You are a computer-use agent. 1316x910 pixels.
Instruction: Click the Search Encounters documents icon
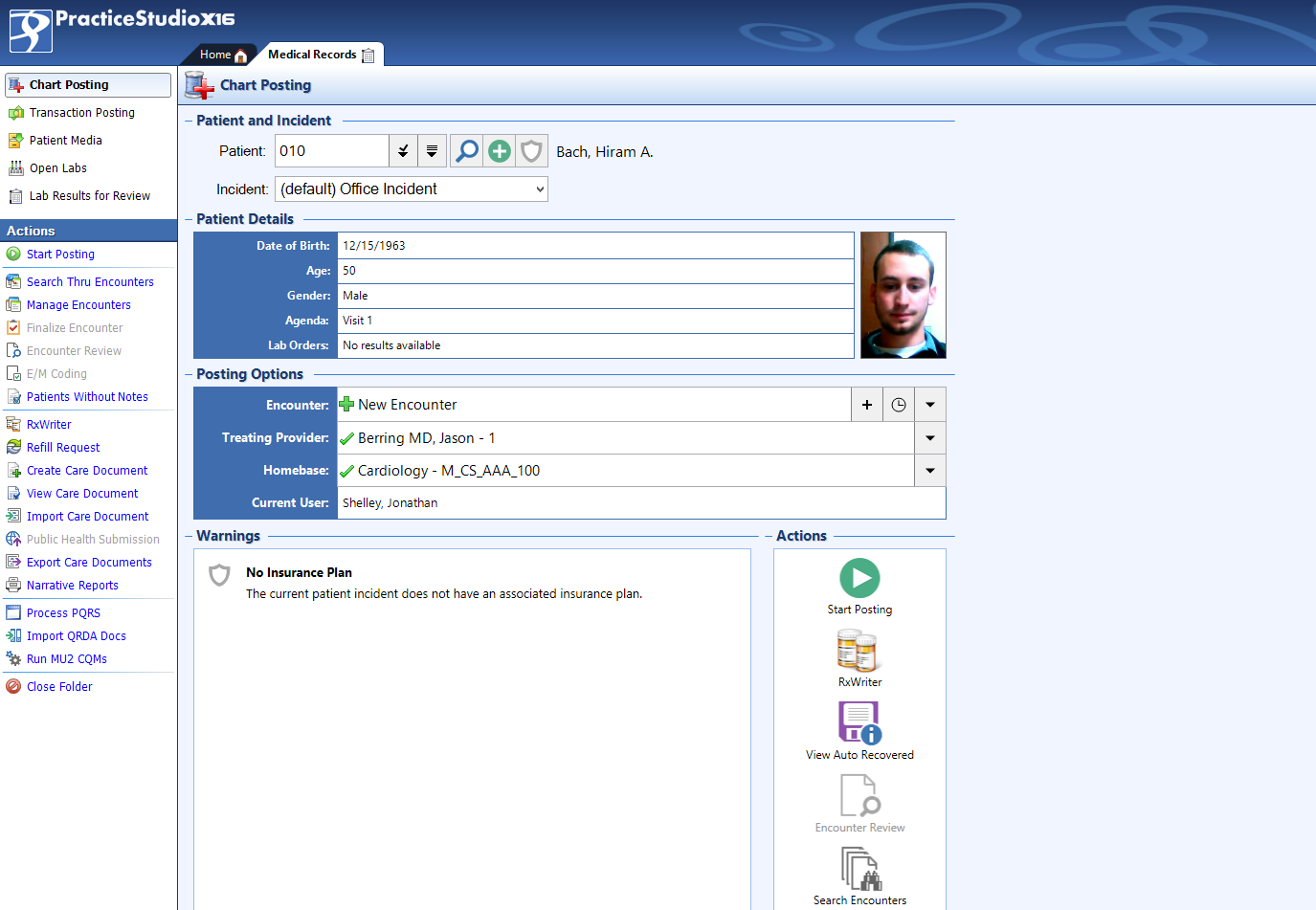point(859,869)
